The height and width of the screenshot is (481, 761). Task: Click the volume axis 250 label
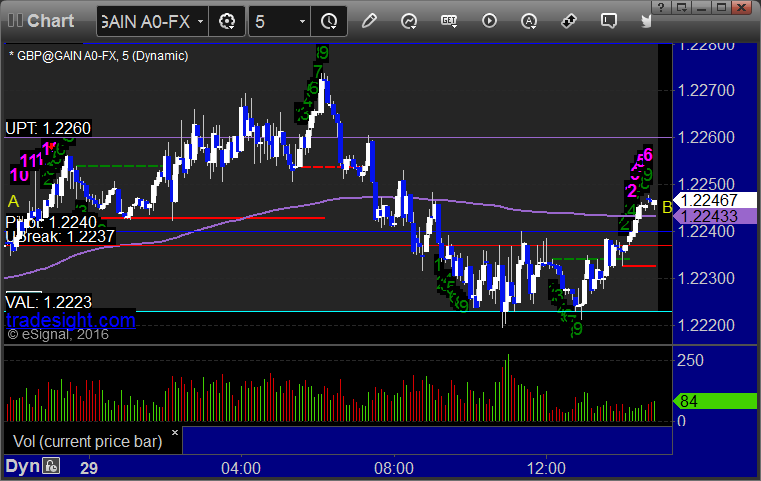point(690,360)
